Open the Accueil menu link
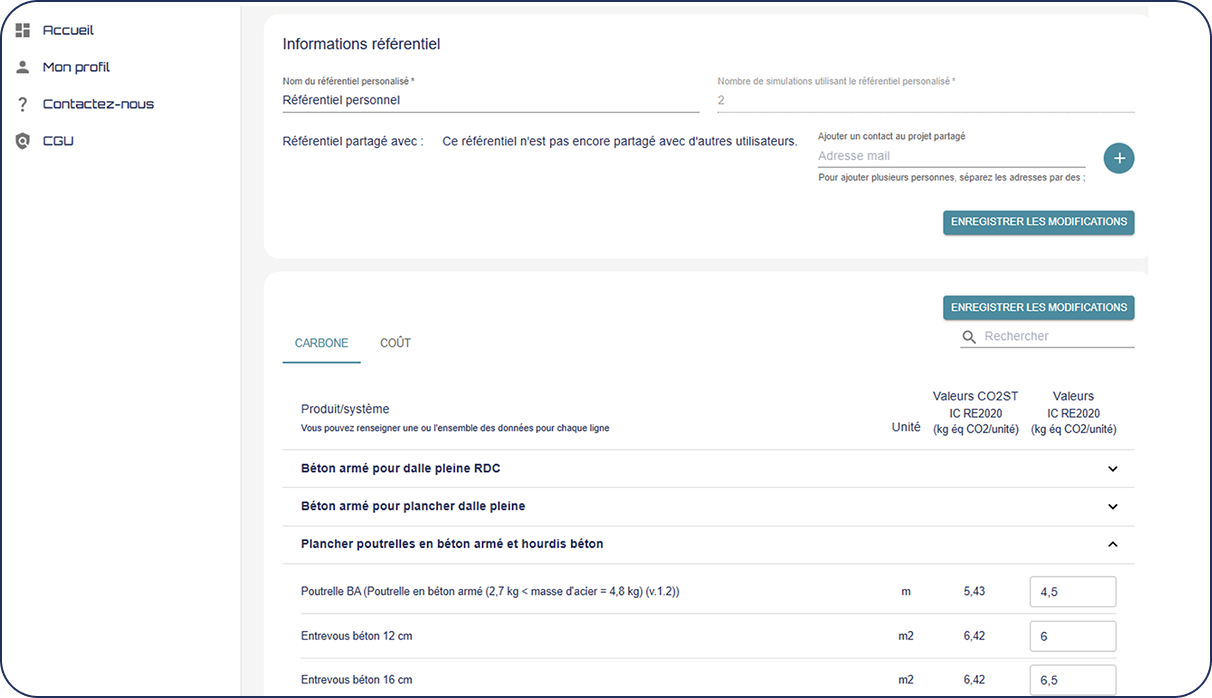 [x=68, y=30]
